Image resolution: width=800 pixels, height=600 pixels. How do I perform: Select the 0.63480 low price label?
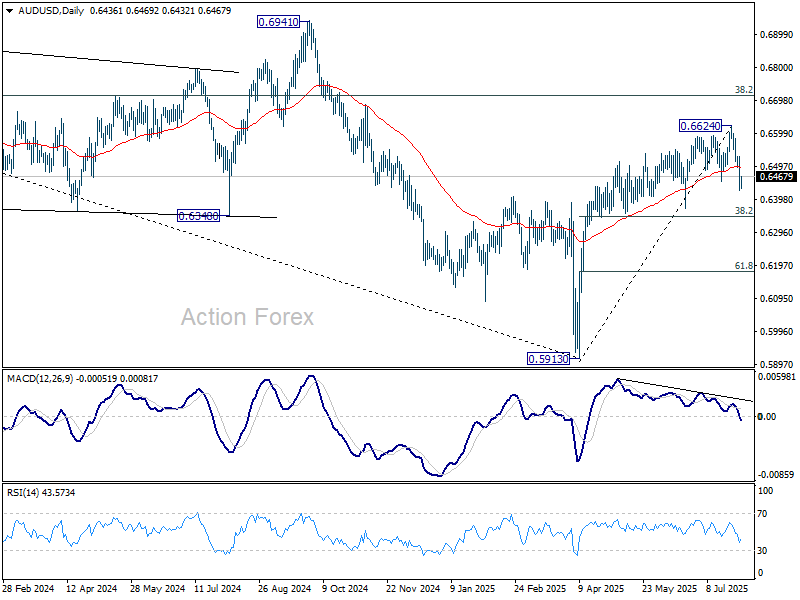pyautogui.click(x=198, y=216)
